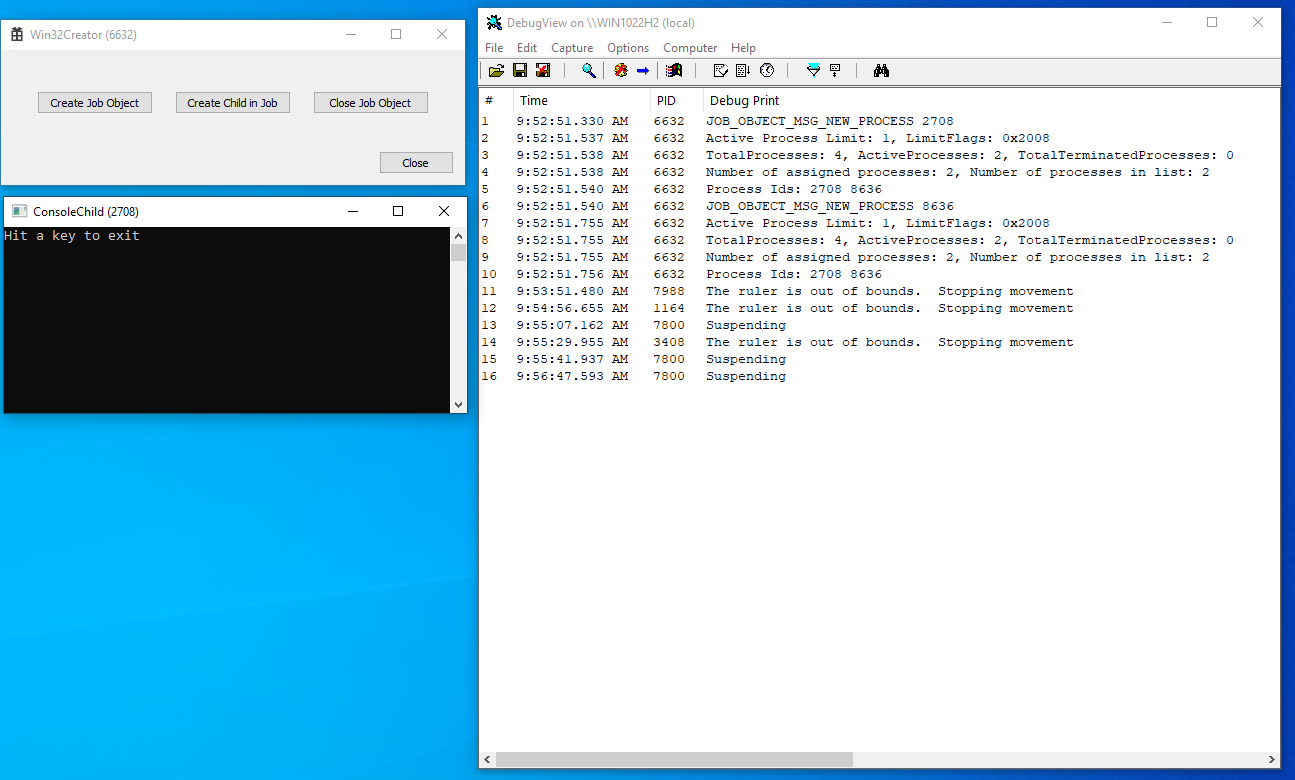
Task: Click 'Hit a key to exit' console text
Action: pyautogui.click(x=72, y=236)
